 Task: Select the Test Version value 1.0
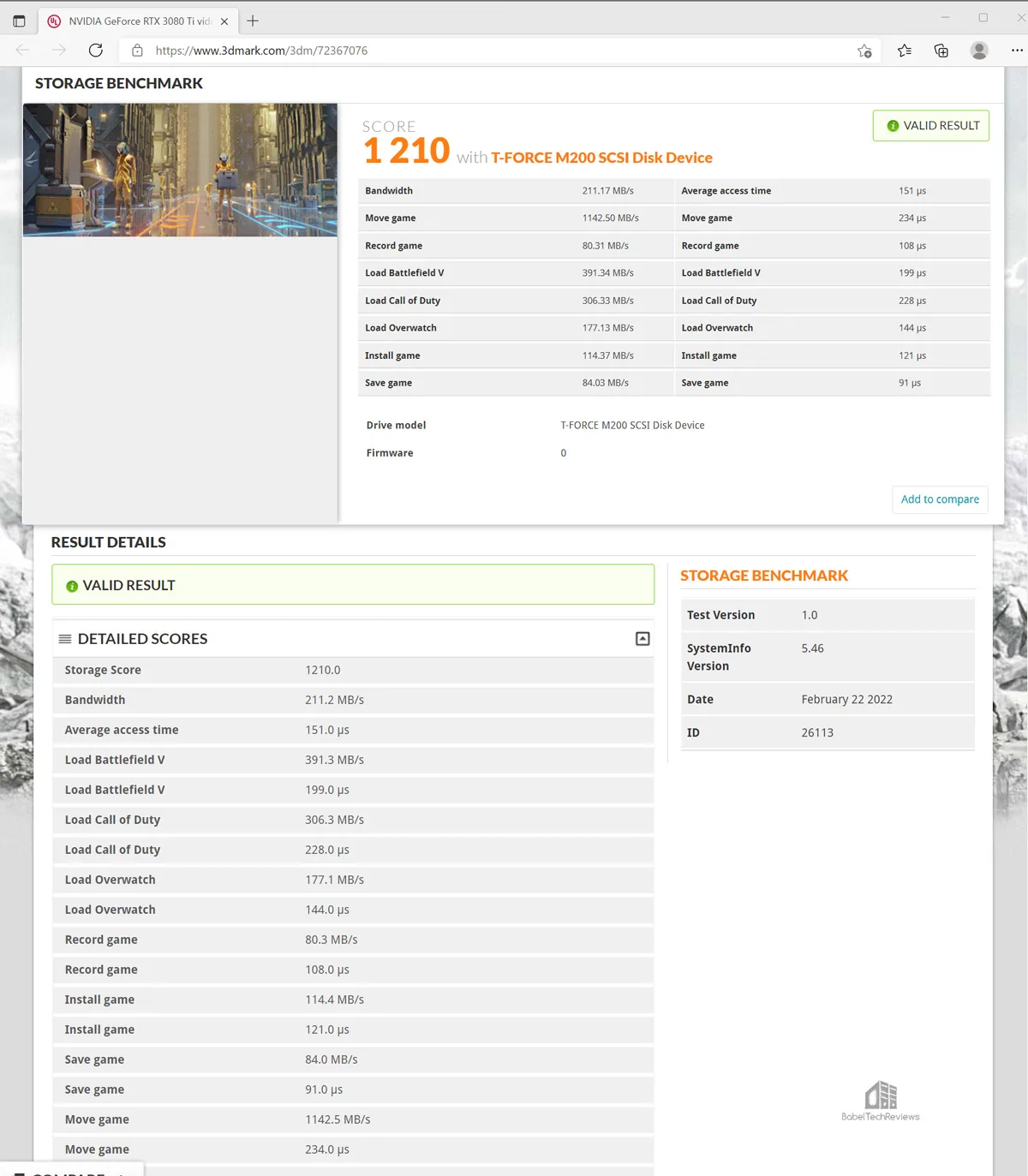click(x=810, y=616)
